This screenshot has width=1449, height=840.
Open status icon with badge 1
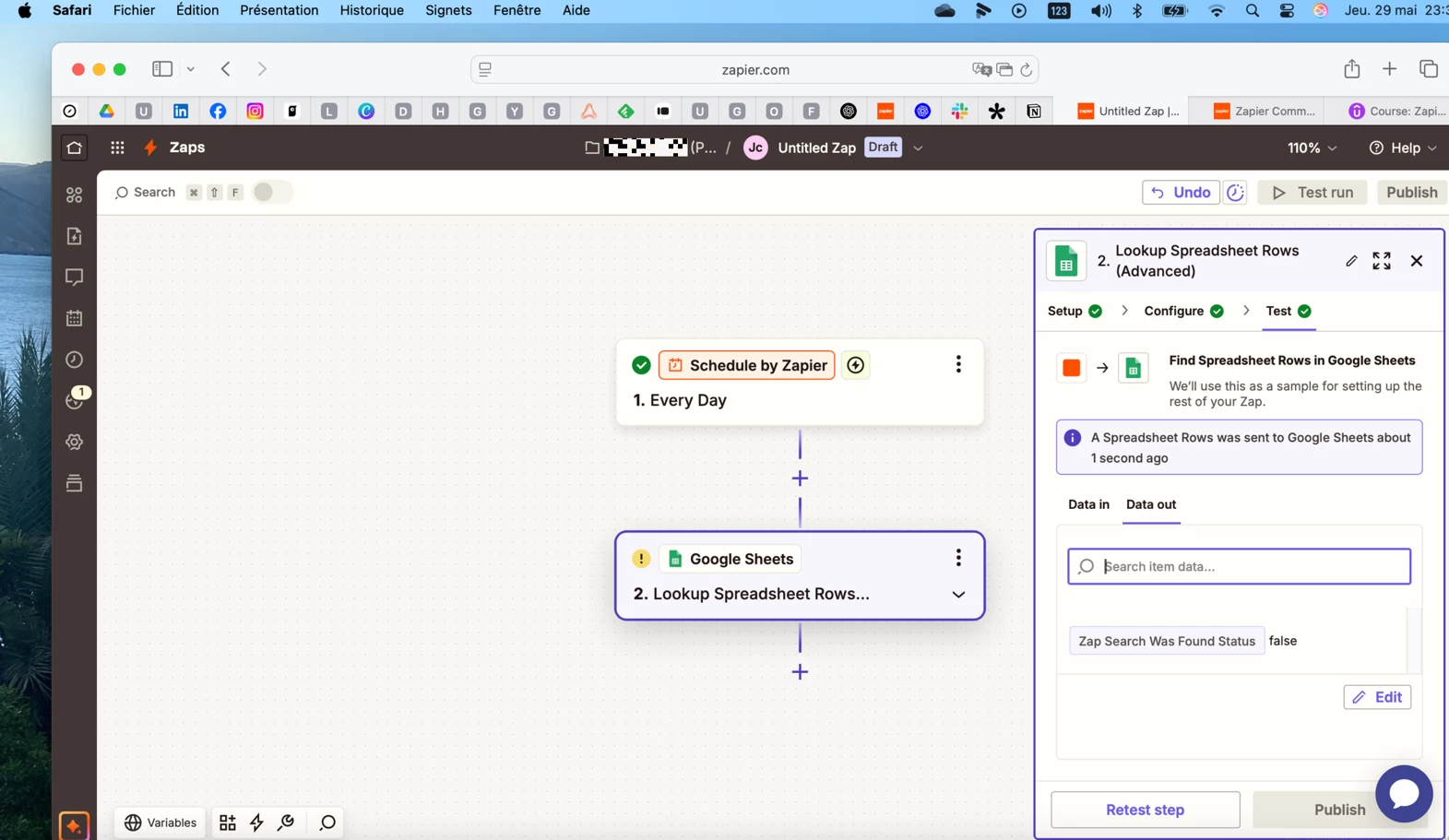76,399
